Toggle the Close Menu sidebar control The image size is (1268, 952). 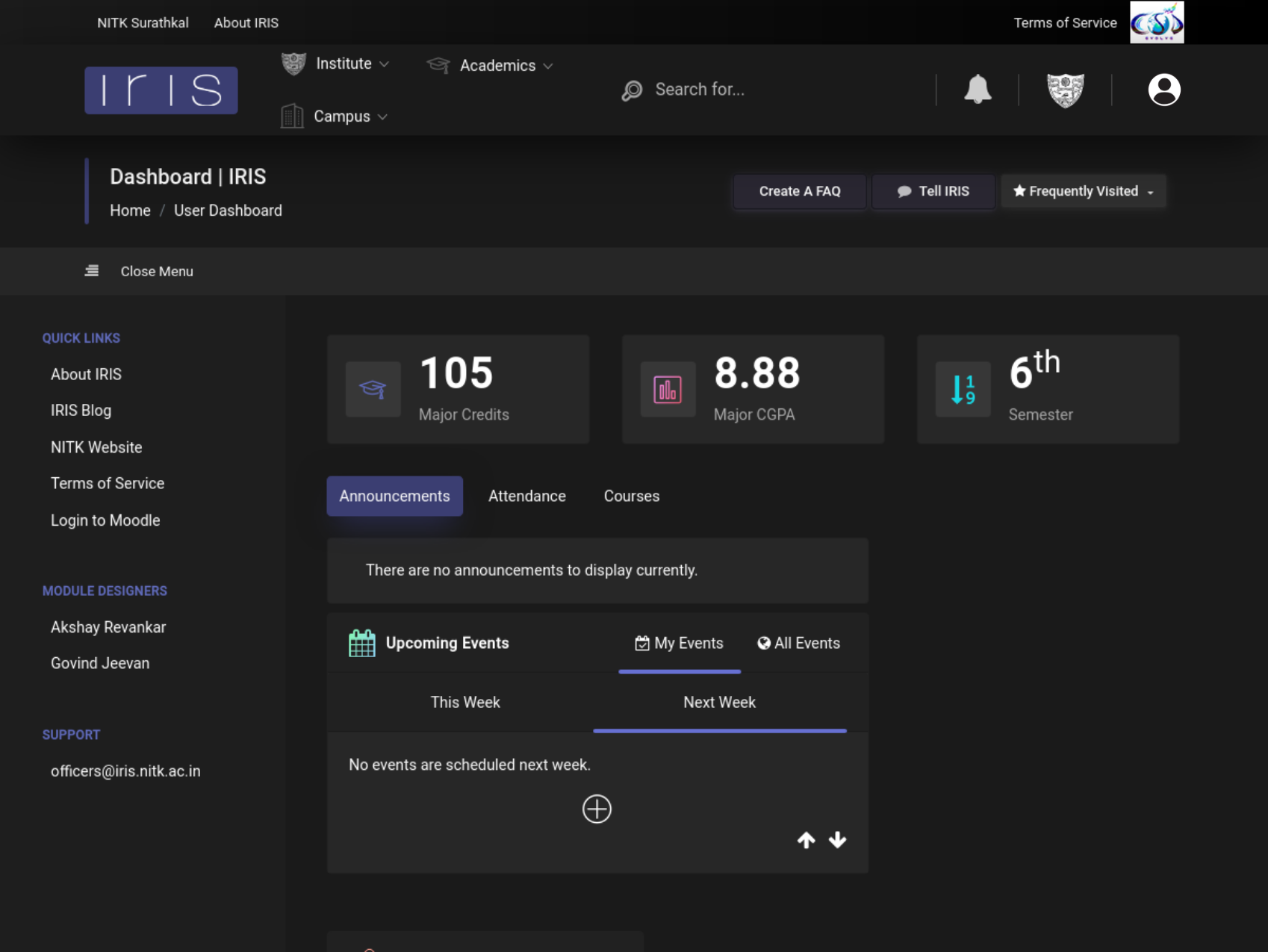pyautogui.click(x=139, y=271)
